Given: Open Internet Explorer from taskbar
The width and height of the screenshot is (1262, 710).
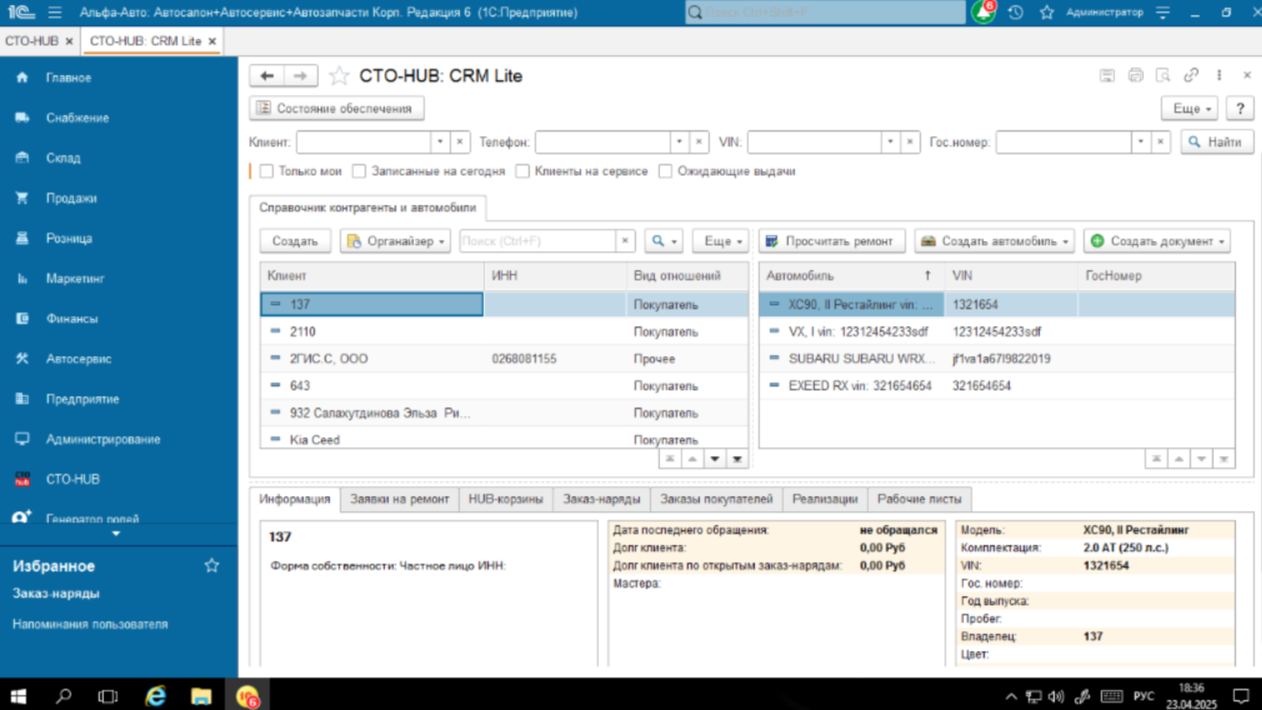Looking at the screenshot, I should click(155, 695).
